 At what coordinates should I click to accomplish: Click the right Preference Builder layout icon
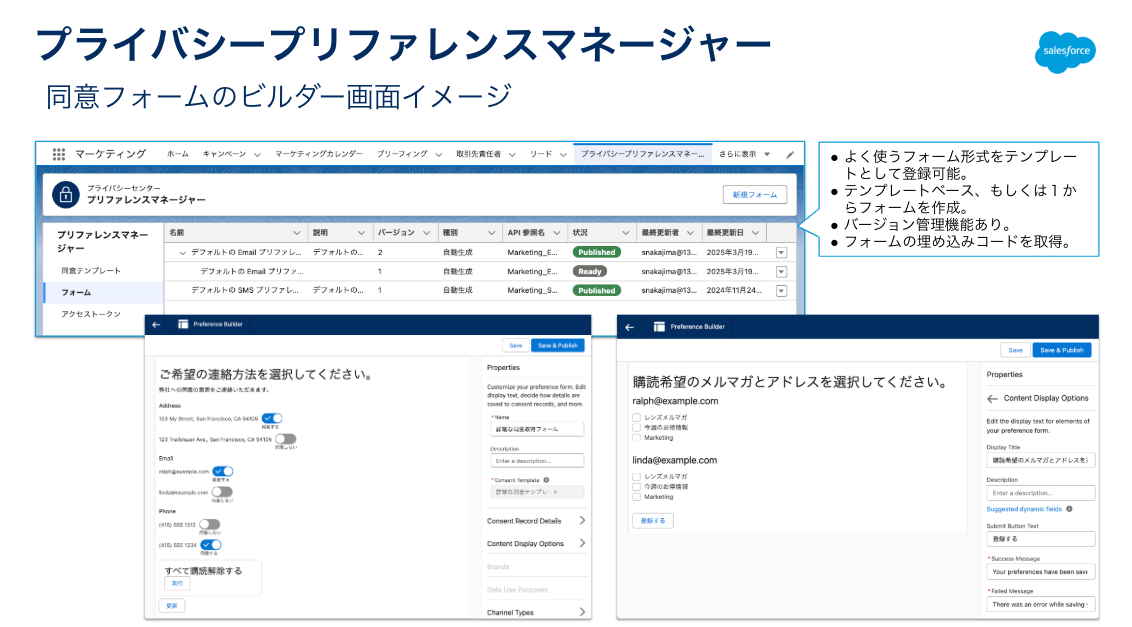click(659, 327)
